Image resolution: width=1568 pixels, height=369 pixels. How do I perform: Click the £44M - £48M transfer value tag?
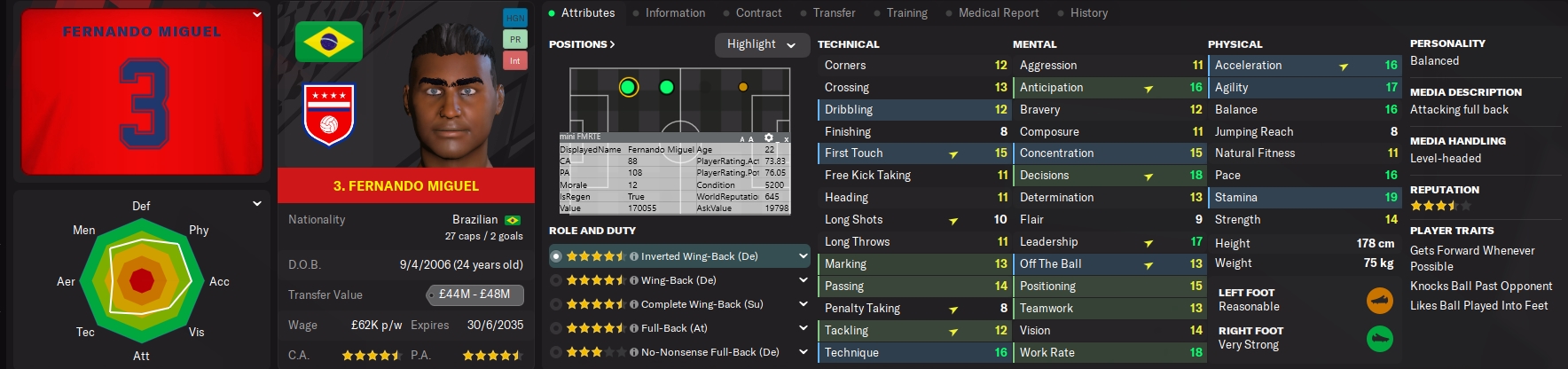coord(474,294)
